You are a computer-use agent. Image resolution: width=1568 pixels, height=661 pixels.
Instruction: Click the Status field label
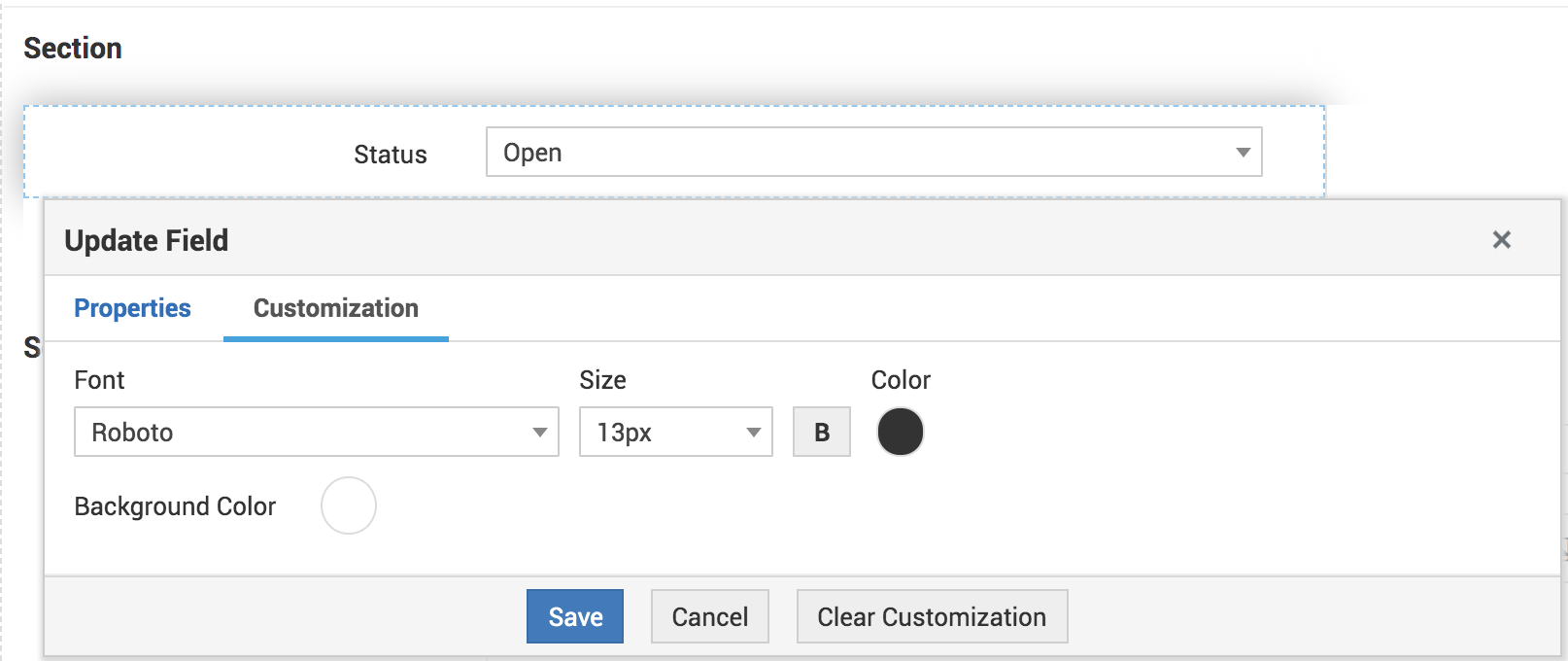391,155
